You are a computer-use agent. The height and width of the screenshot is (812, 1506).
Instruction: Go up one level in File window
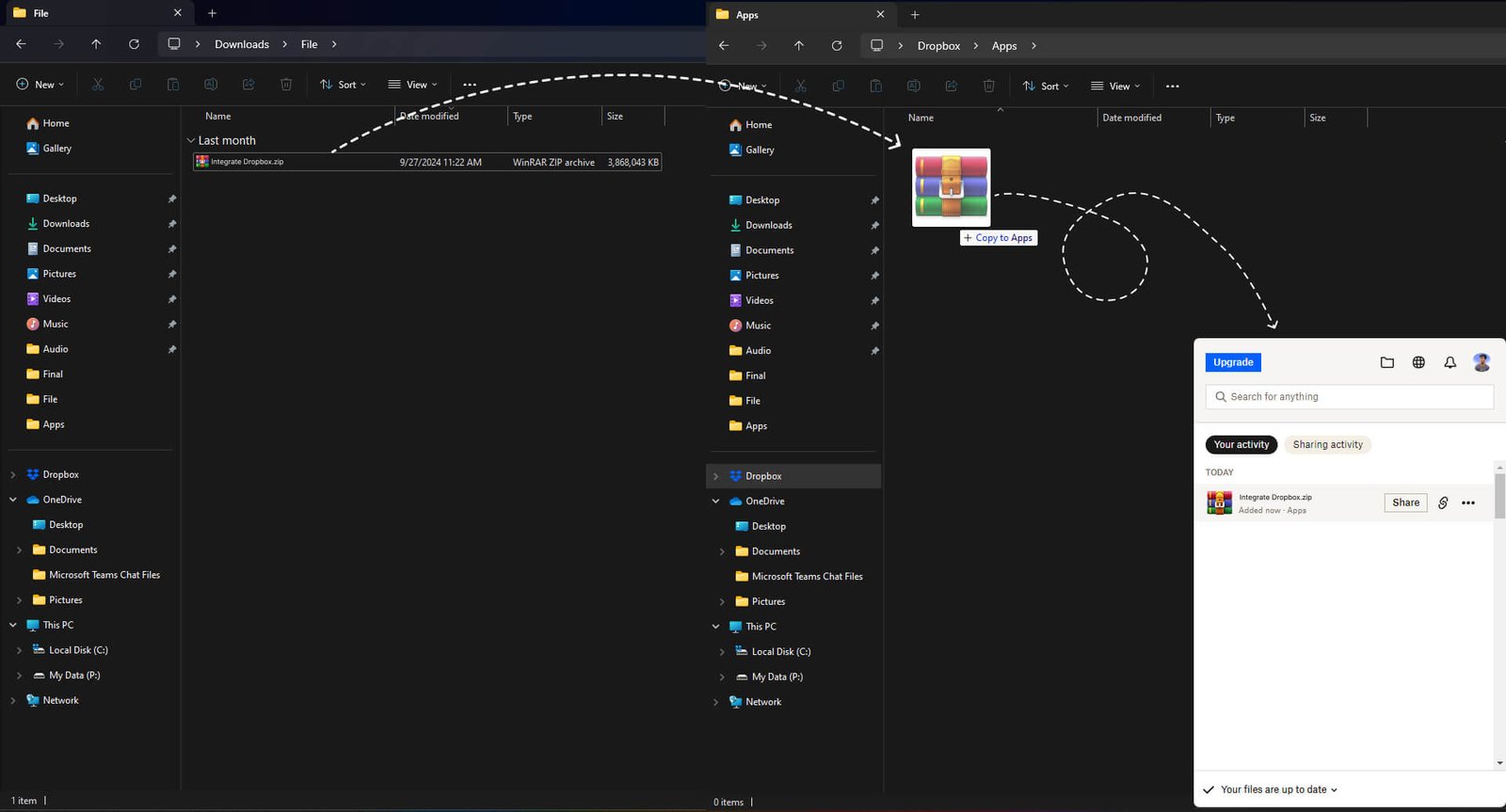96,44
